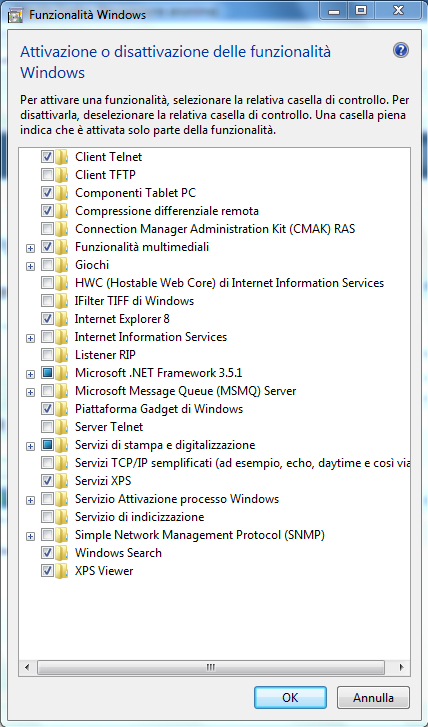428x727 pixels.
Task: Toggle the Microsoft .NET Framework 3.5.1 checkbox
Action: 47,373
